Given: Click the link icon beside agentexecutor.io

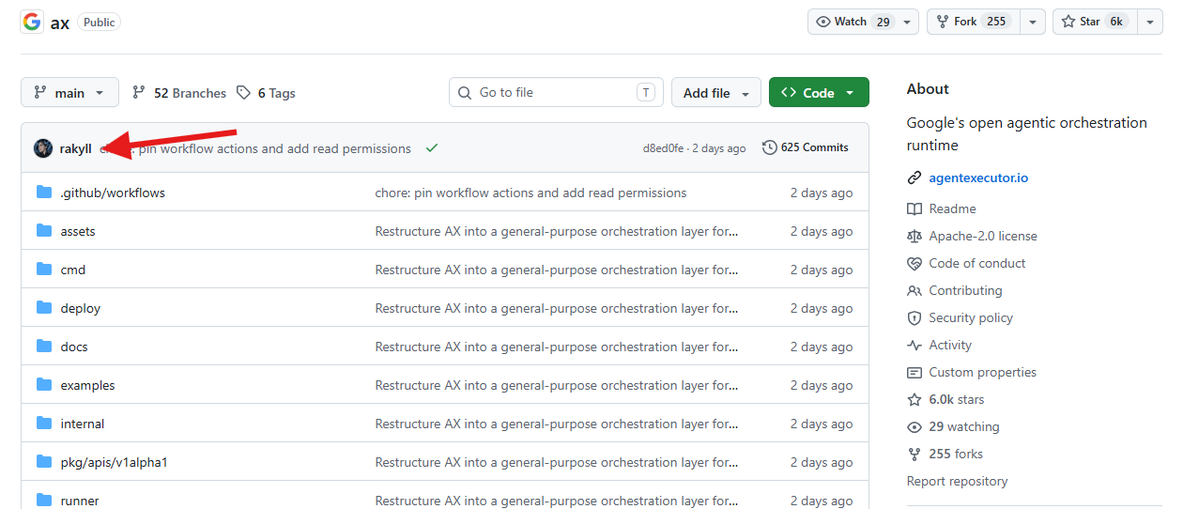Looking at the screenshot, I should 914,178.
